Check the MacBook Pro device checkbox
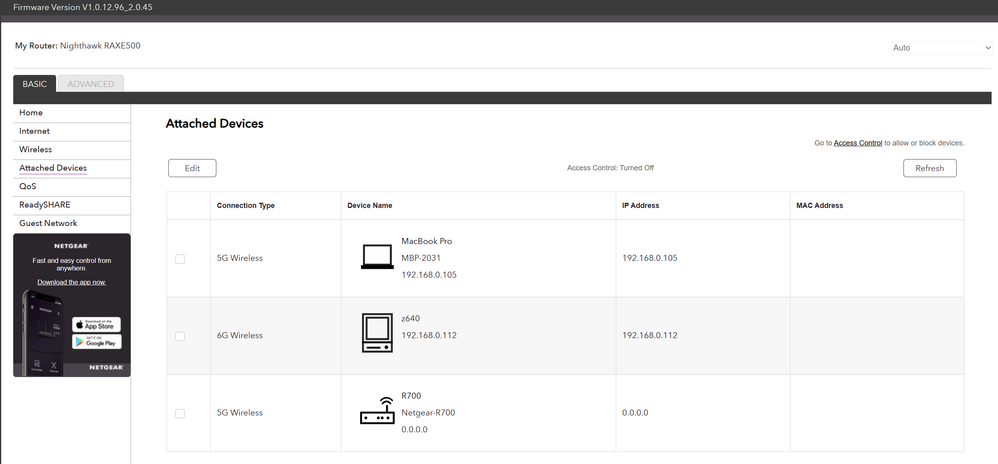The height and width of the screenshot is (464, 998). click(x=180, y=259)
